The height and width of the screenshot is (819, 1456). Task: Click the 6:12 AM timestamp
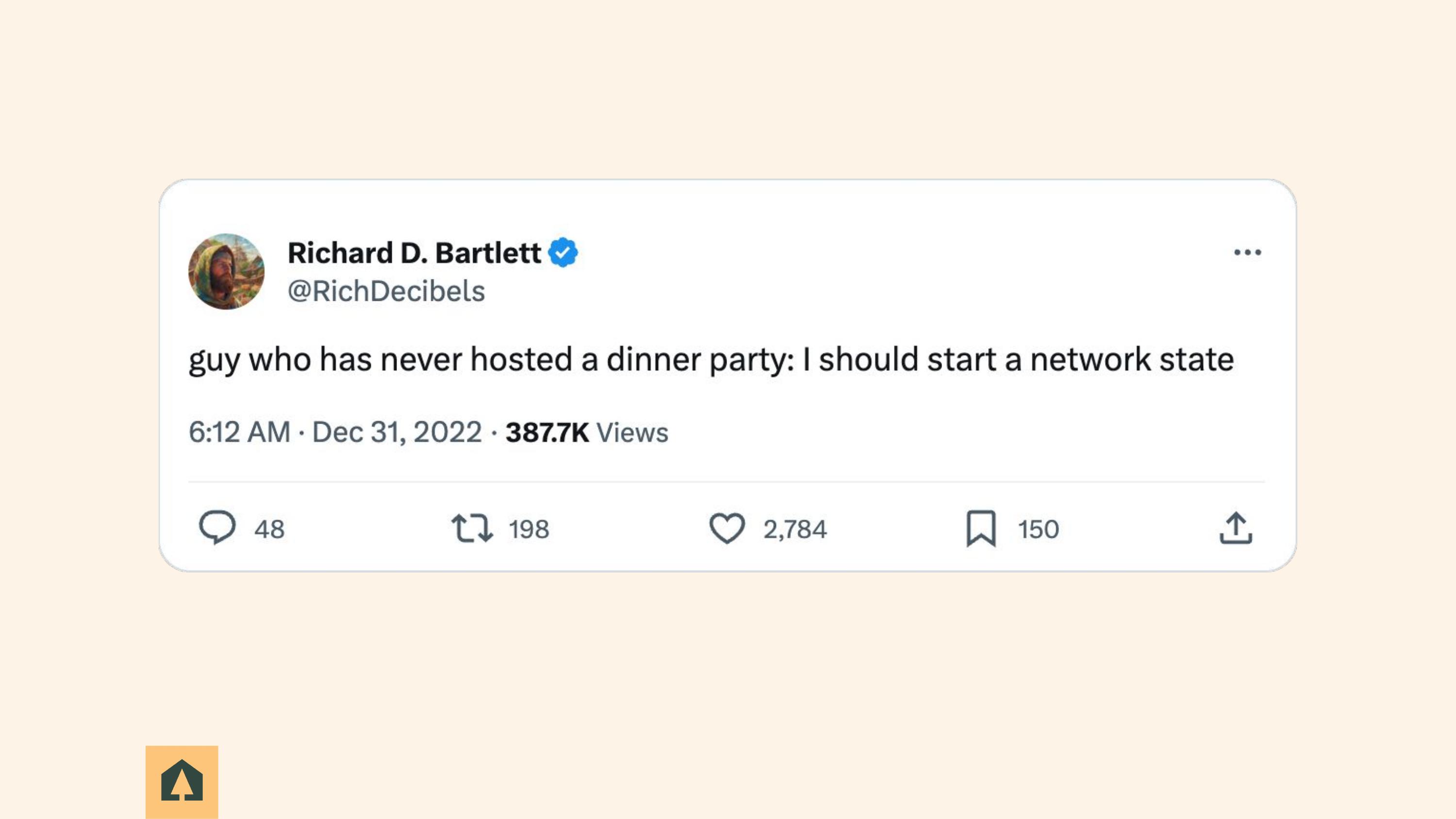pyautogui.click(x=239, y=432)
